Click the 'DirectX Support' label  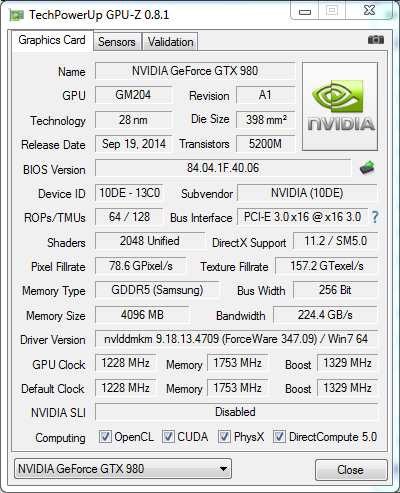pos(249,243)
